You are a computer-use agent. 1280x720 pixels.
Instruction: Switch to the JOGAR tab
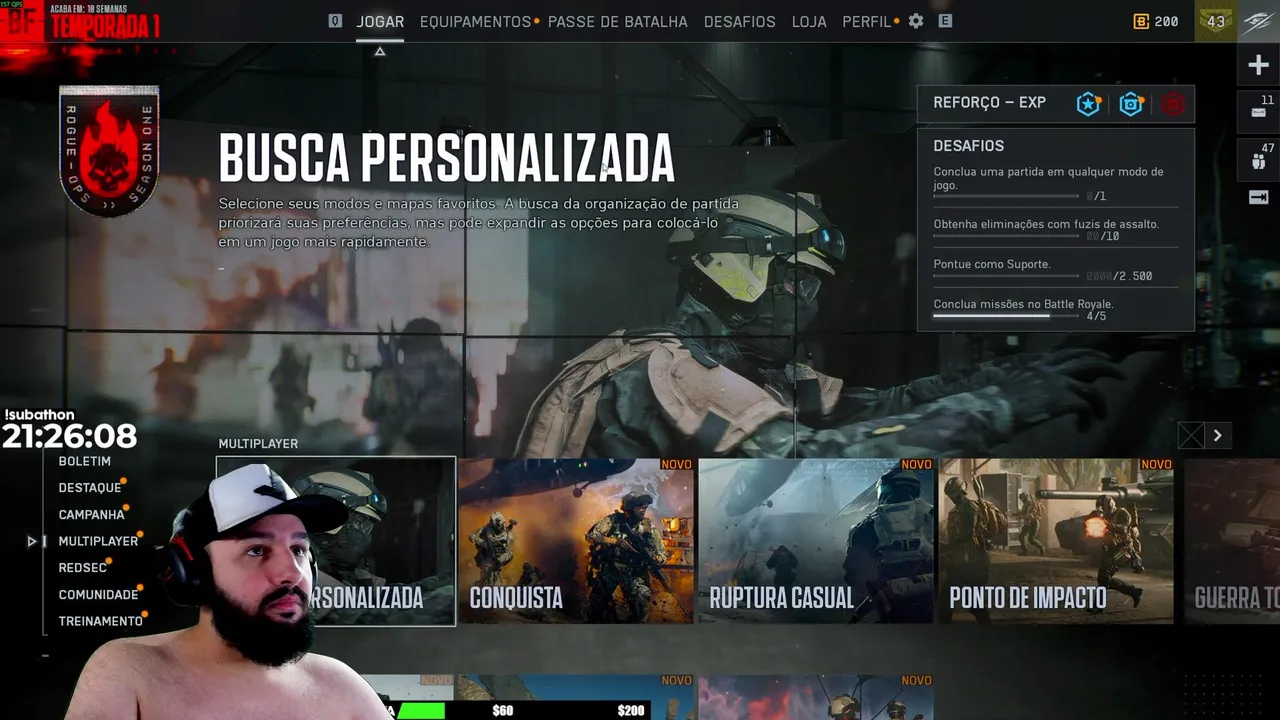tap(380, 21)
